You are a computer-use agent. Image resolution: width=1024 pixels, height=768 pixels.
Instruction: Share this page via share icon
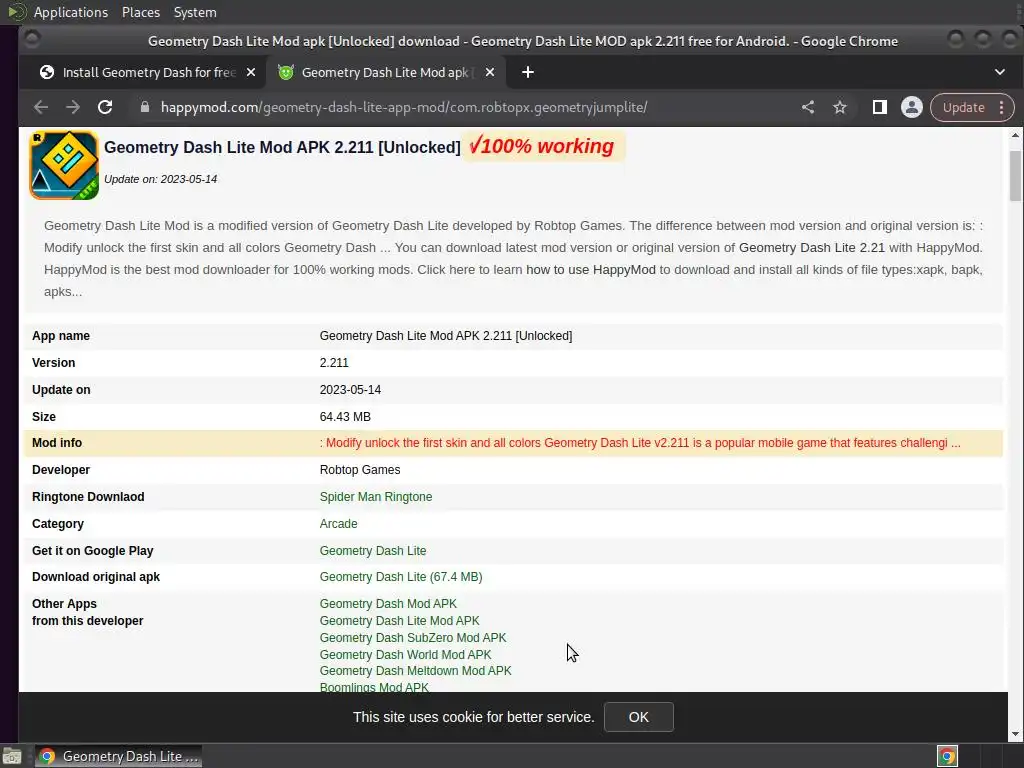(808, 107)
